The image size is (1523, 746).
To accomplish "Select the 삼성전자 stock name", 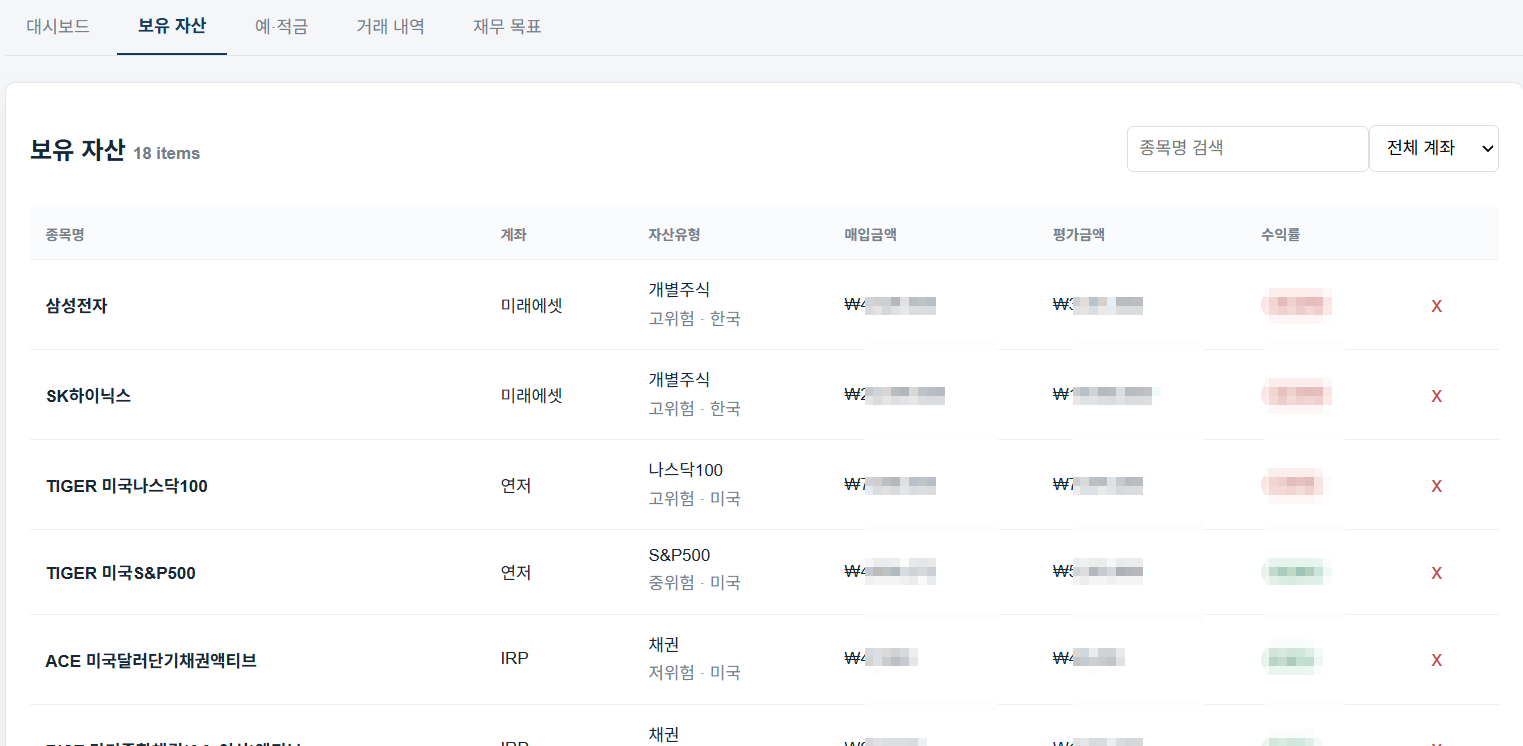I will tap(77, 306).
